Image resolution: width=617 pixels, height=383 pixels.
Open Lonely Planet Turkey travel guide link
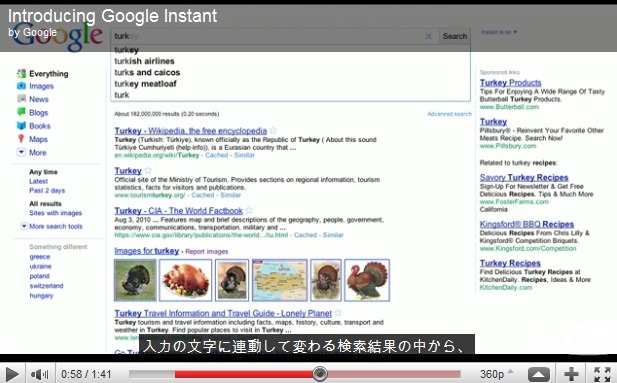click(x=223, y=313)
